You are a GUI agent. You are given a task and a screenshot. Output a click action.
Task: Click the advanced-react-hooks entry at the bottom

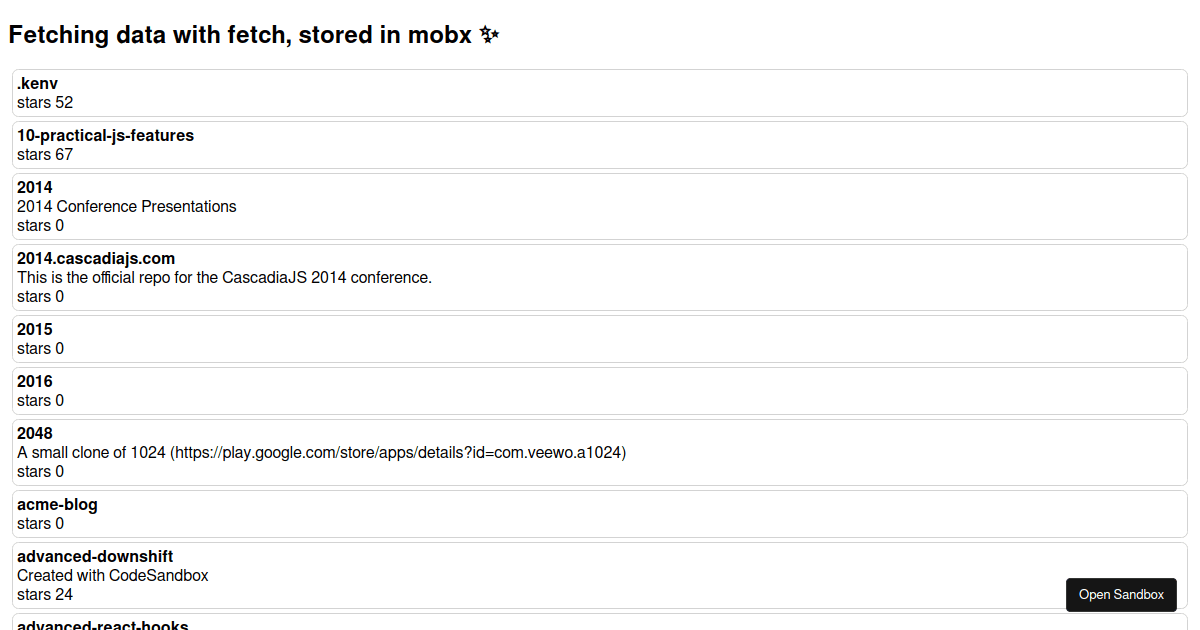point(103,625)
